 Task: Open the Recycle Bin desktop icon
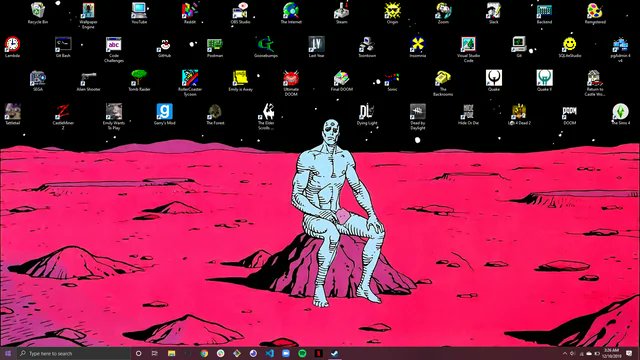(38, 13)
